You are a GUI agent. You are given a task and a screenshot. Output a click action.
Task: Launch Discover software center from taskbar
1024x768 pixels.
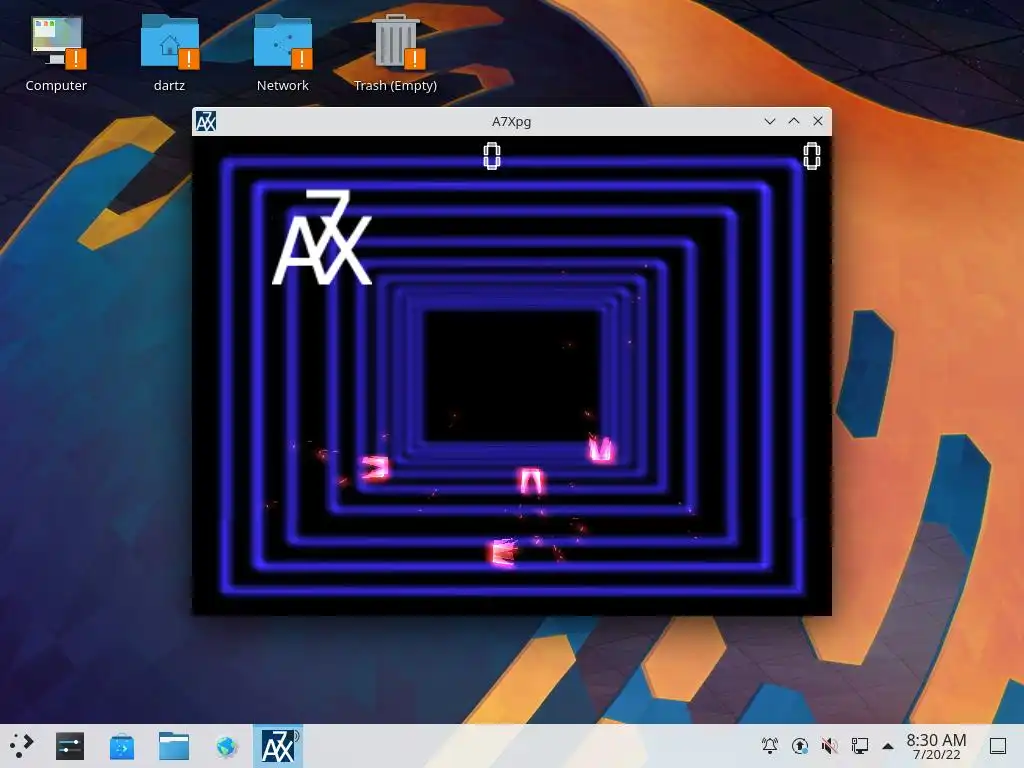coord(121,746)
